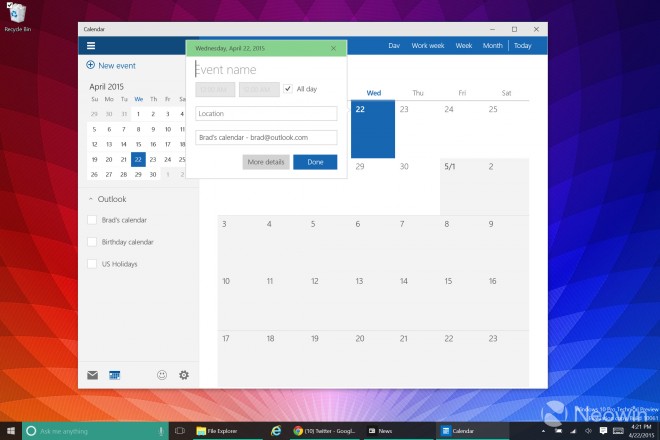This screenshot has height=440, width=660.
Task: Uncheck the All day checkbox
Action: click(x=288, y=89)
